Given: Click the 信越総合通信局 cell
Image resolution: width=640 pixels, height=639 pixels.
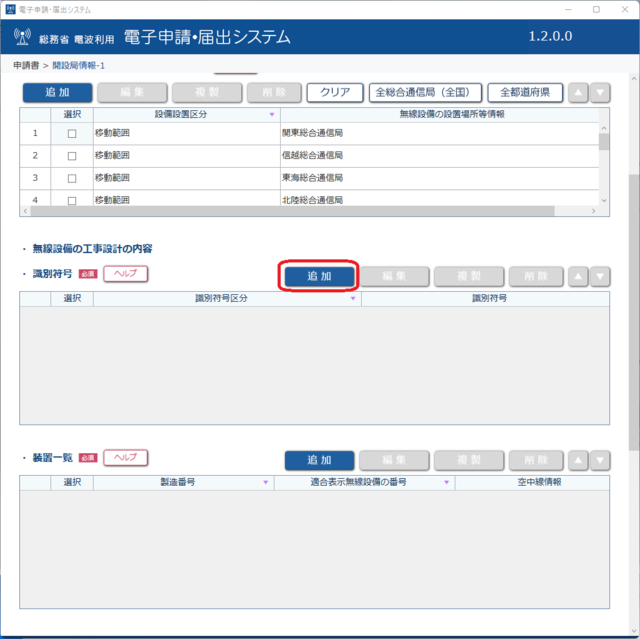Looking at the screenshot, I should (440, 155).
